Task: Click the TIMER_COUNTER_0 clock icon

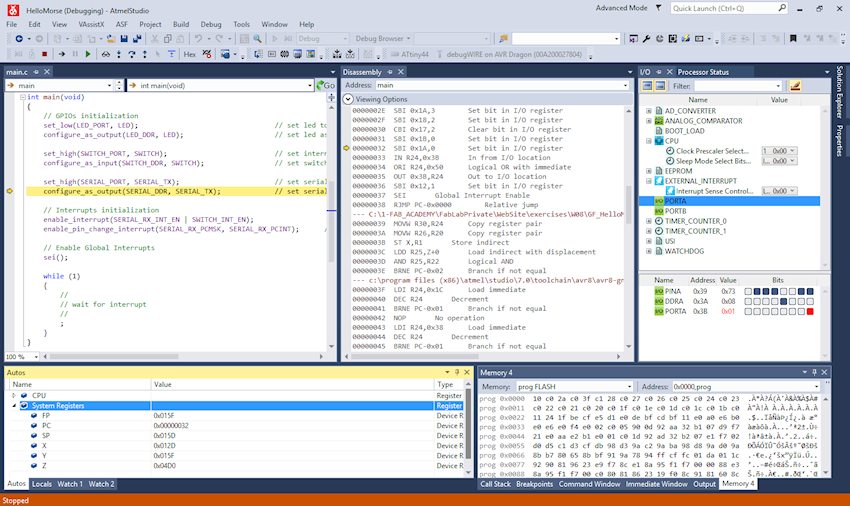Action: 658,221
